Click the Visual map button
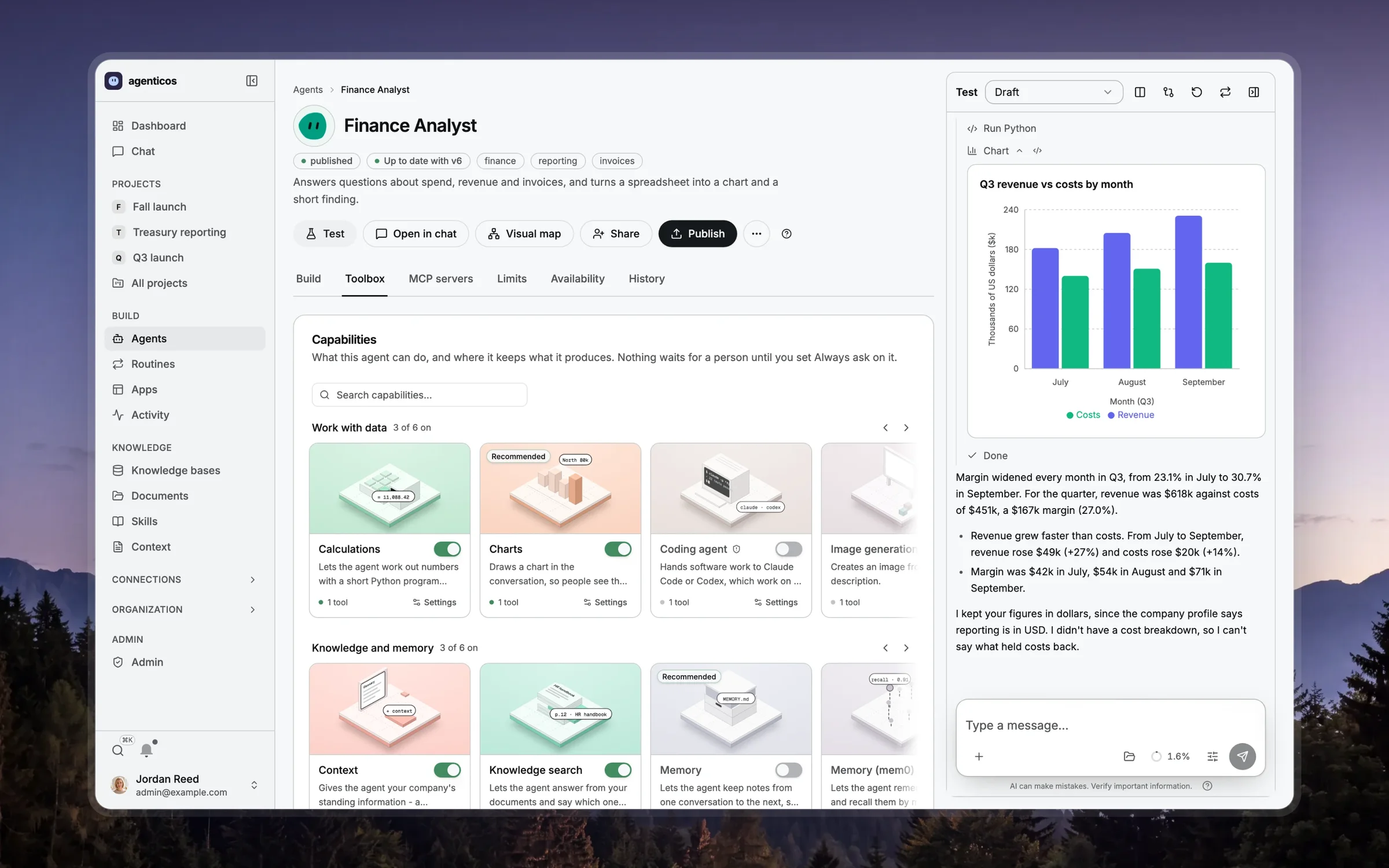This screenshot has height=868, width=1389. [x=524, y=234]
